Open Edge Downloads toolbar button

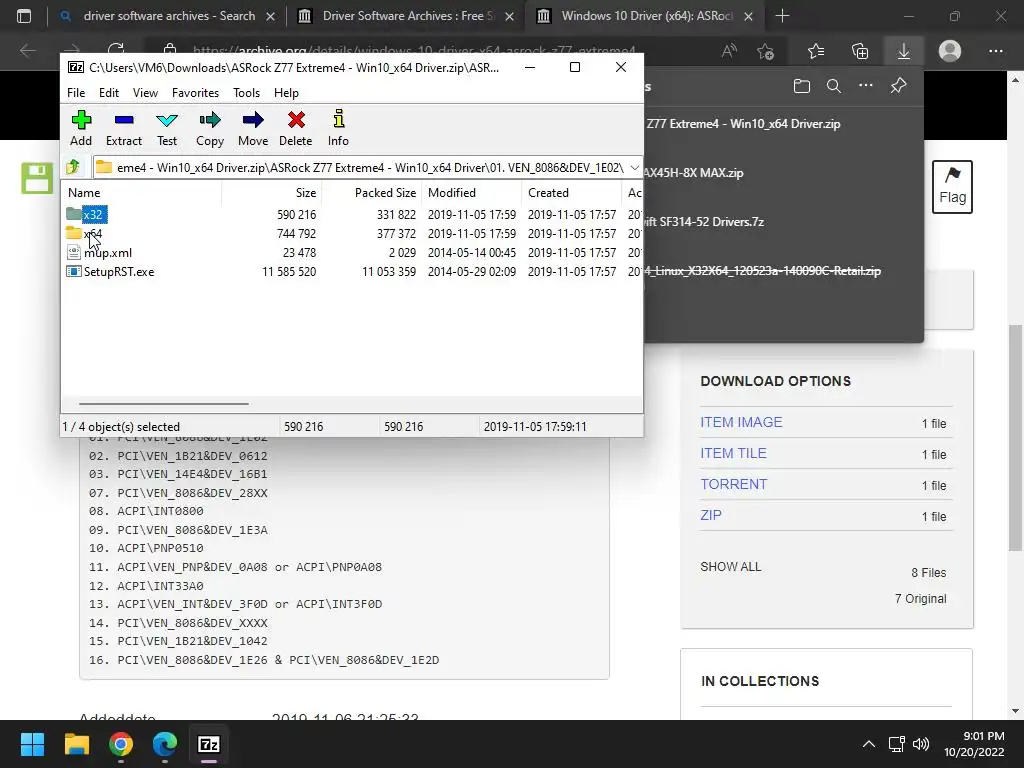click(x=904, y=51)
